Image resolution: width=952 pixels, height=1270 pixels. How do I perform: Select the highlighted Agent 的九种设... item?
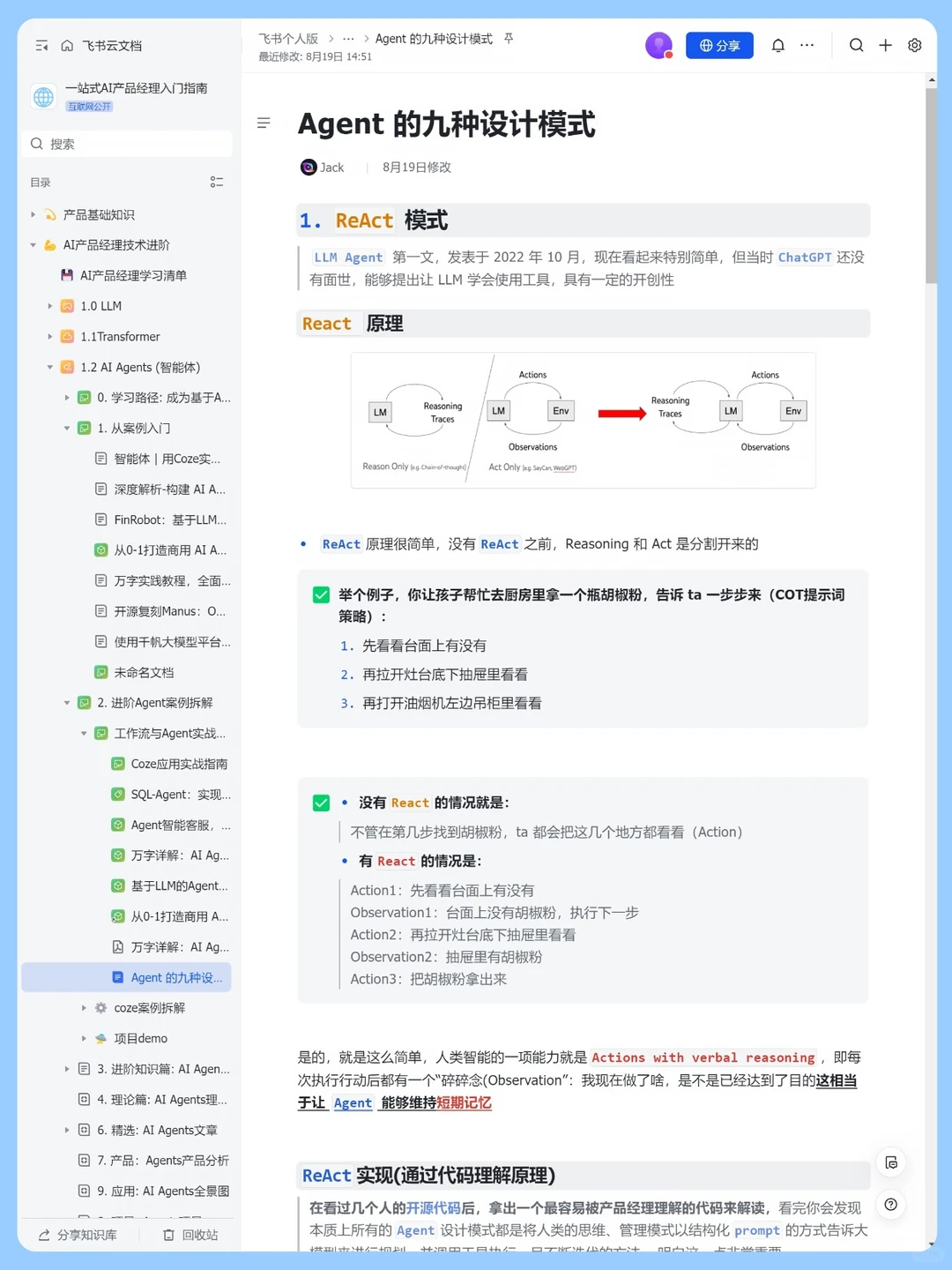pyautogui.click(x=126, y=978)
